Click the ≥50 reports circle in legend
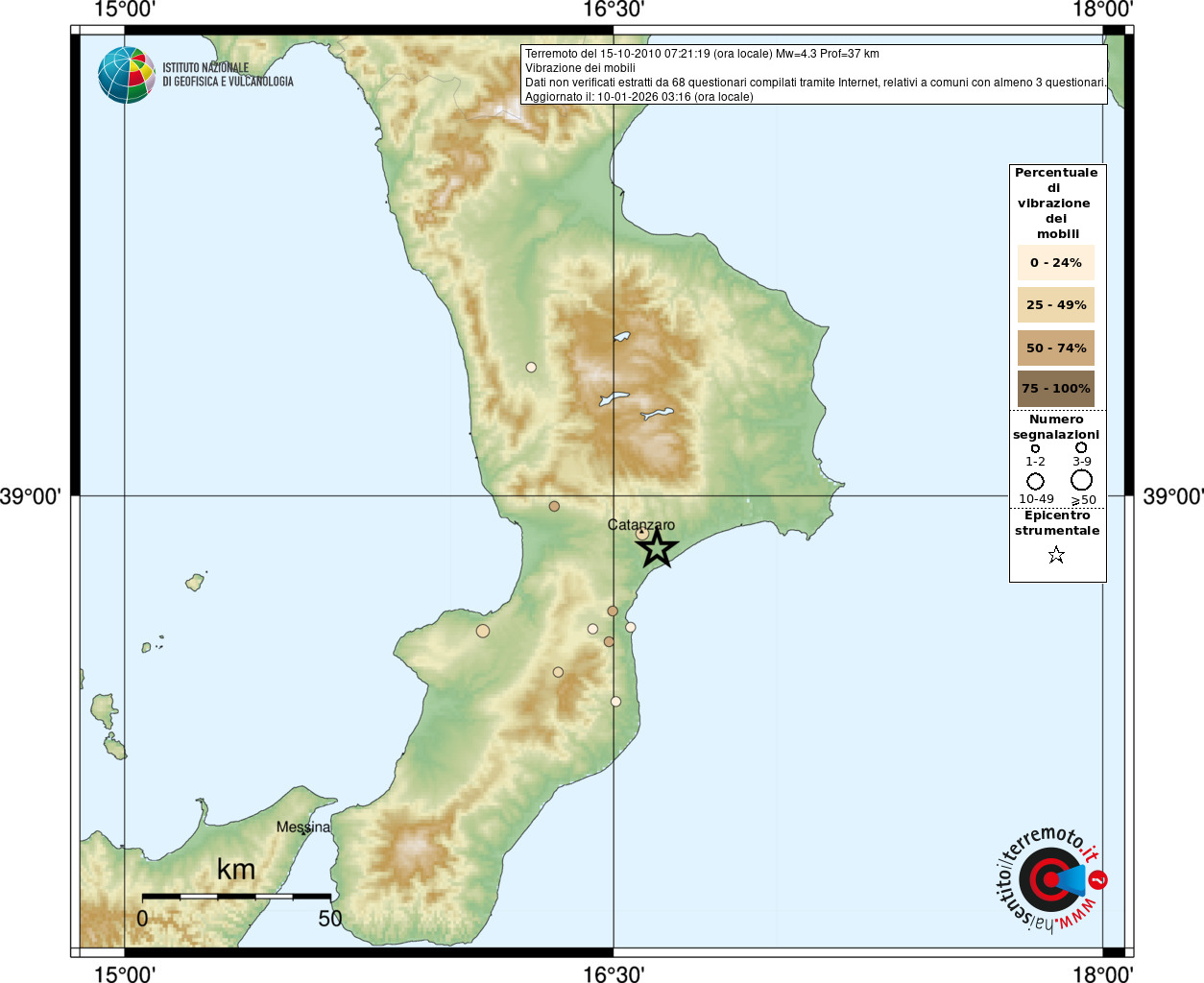This screenshot has height=983, width=1204. click(1082, 480)
